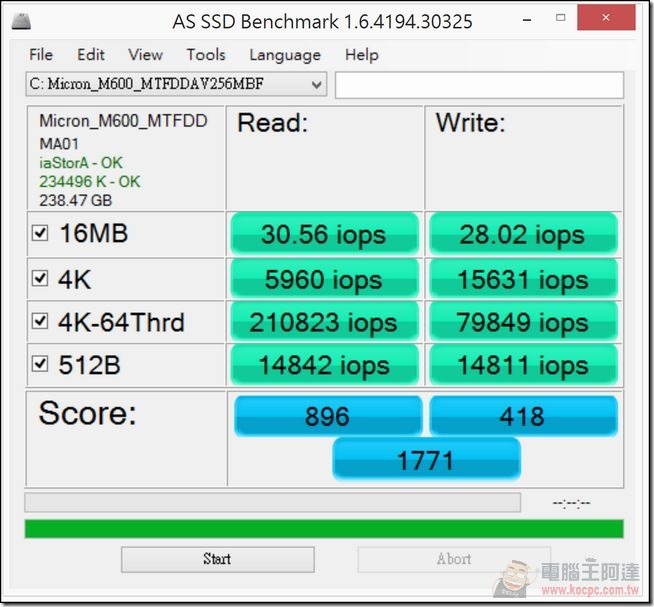Close the AS SSD Benchmark window
The width and height of the screenshot is (654, 607).
click(x=606, y=18)
